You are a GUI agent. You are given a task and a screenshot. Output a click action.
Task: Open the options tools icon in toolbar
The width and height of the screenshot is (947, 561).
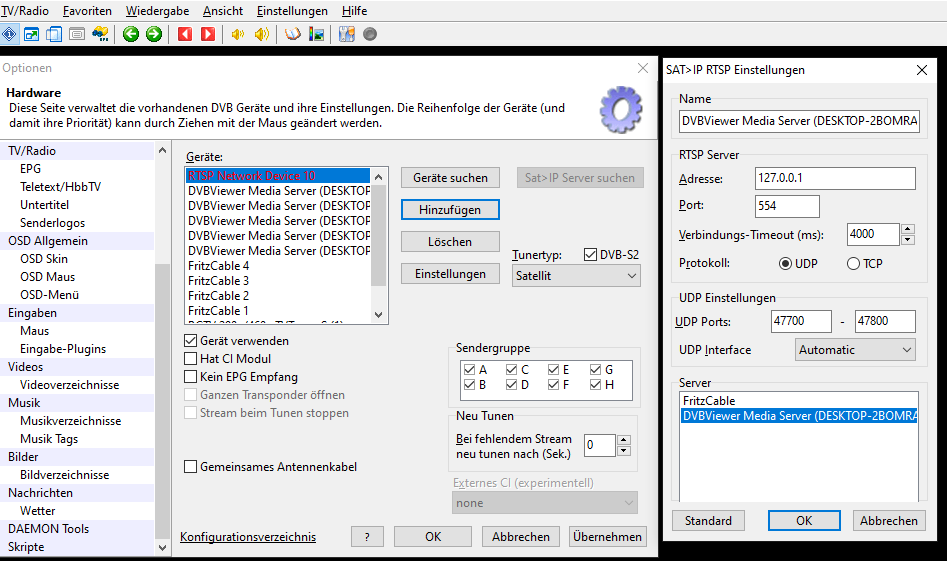click(346, 34)
